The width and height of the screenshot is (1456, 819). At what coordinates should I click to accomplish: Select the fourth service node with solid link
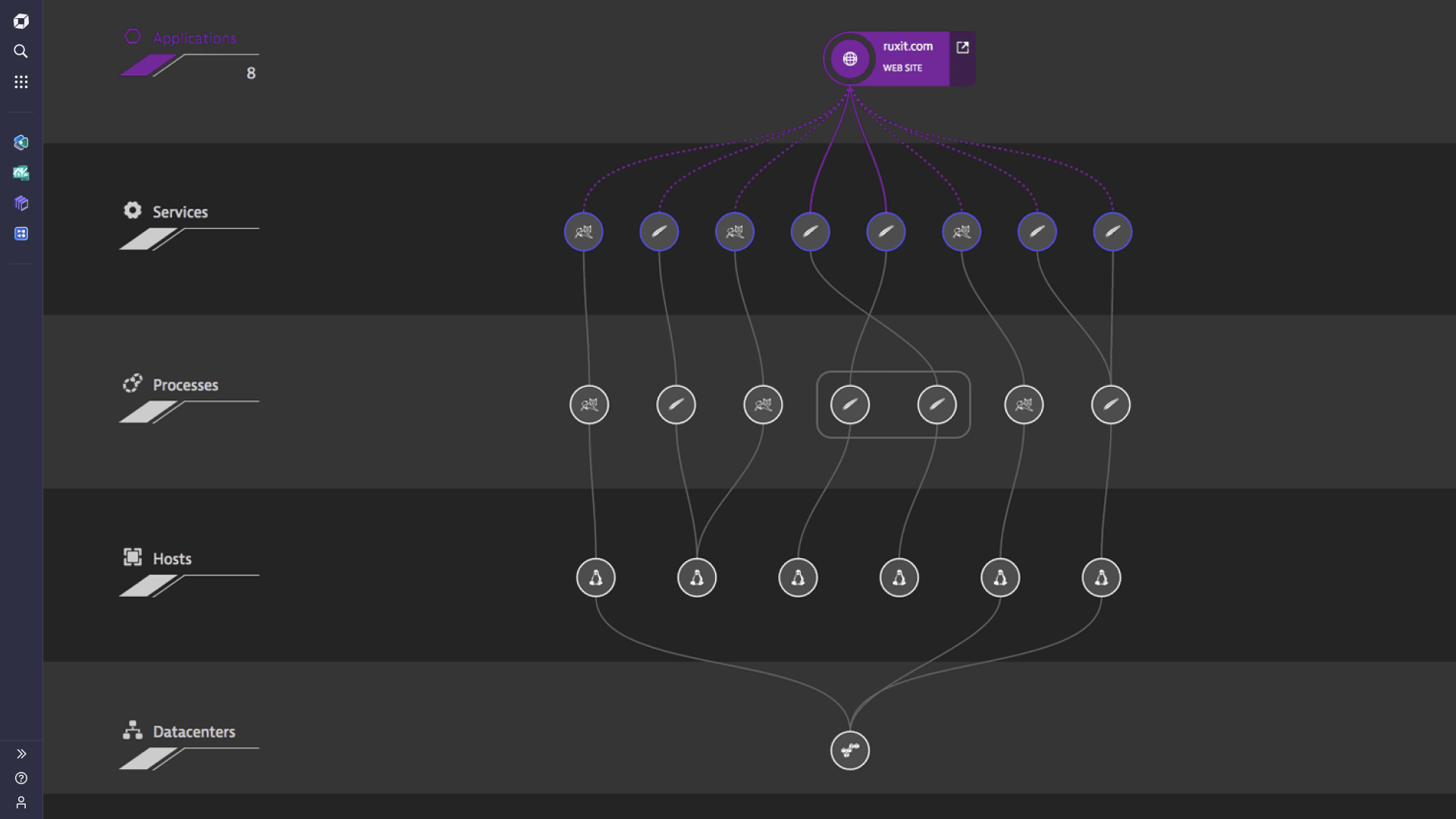tap(811, 232)
